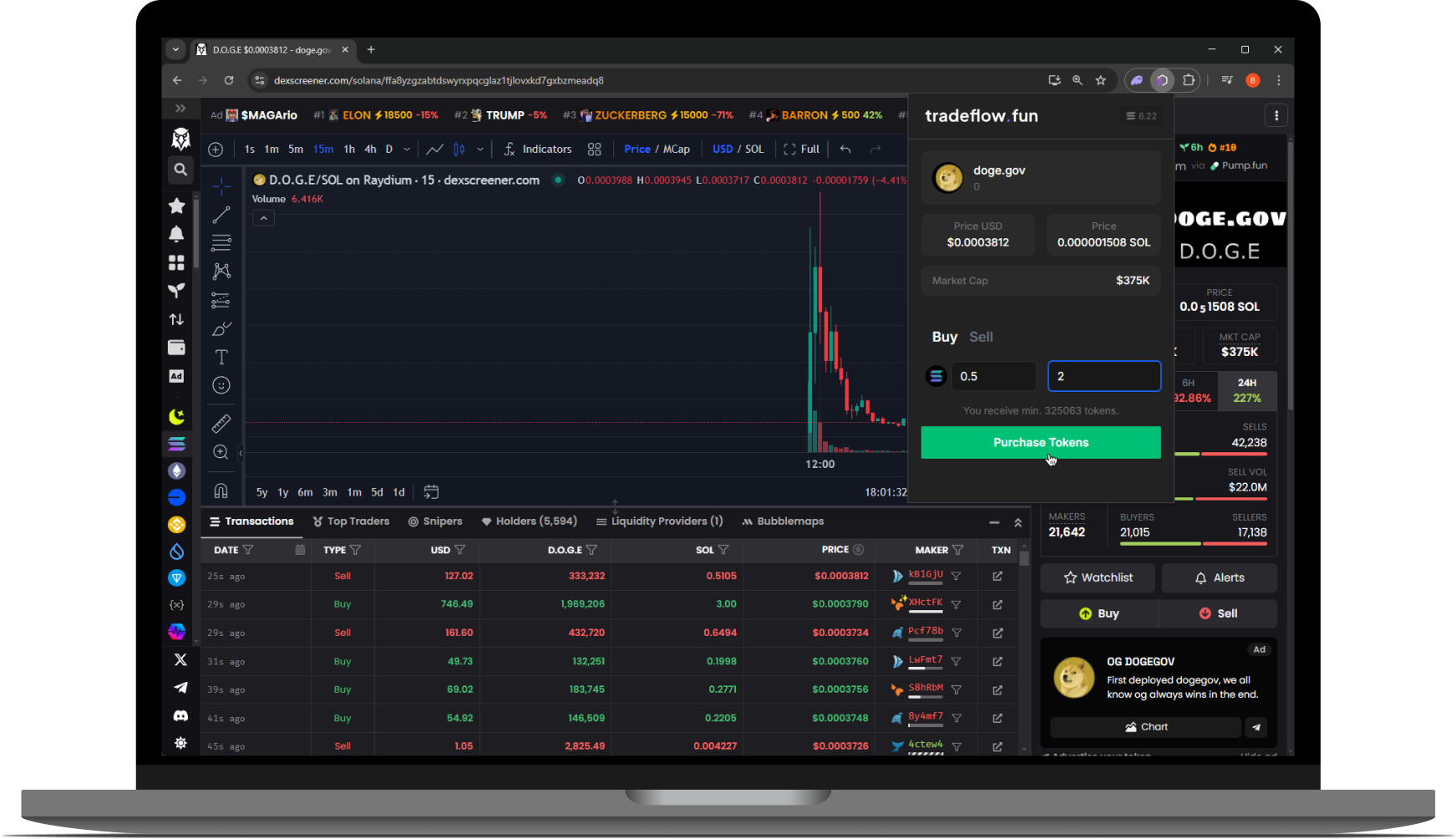Screen dimensions: 1456x839
Task: Open the Snipers tab
Action: pyautogui.click(x=435, y=521)
